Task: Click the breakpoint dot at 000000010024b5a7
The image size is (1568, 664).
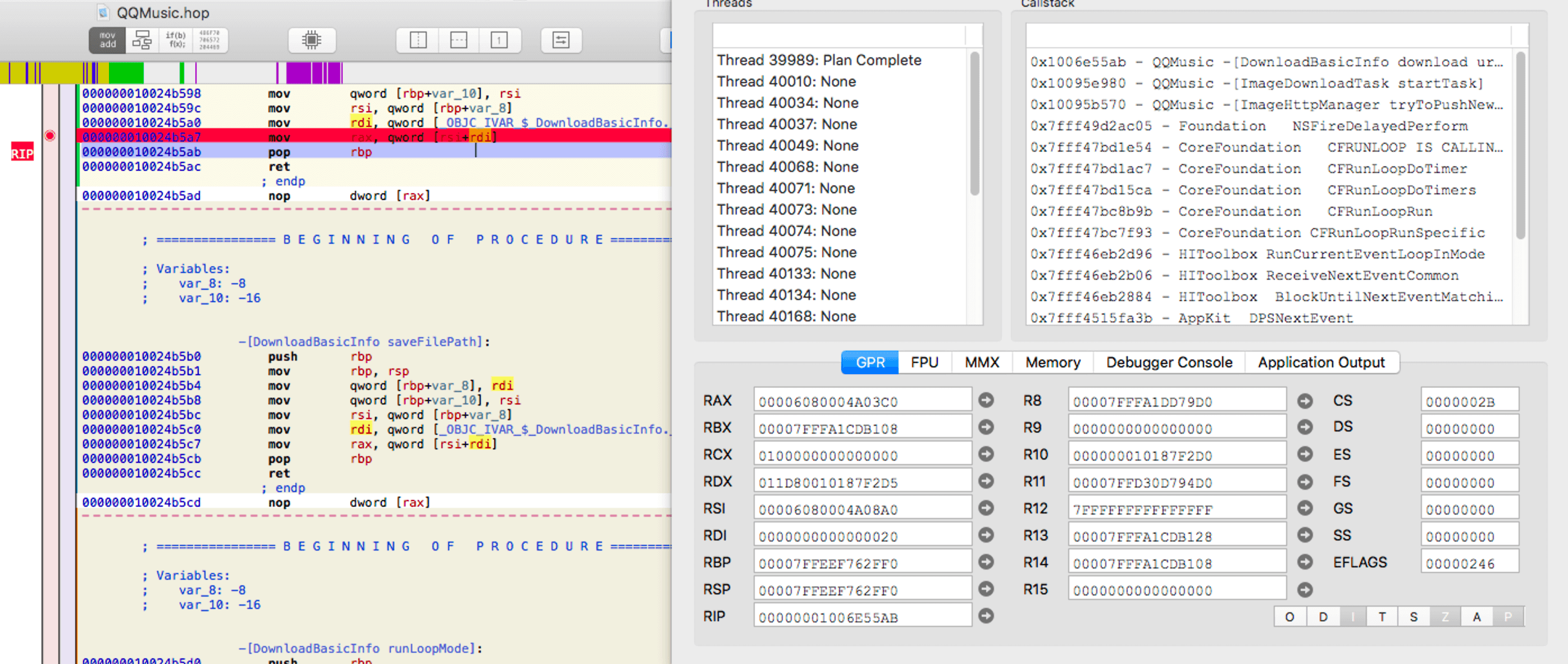Action: tap(50, 136)
